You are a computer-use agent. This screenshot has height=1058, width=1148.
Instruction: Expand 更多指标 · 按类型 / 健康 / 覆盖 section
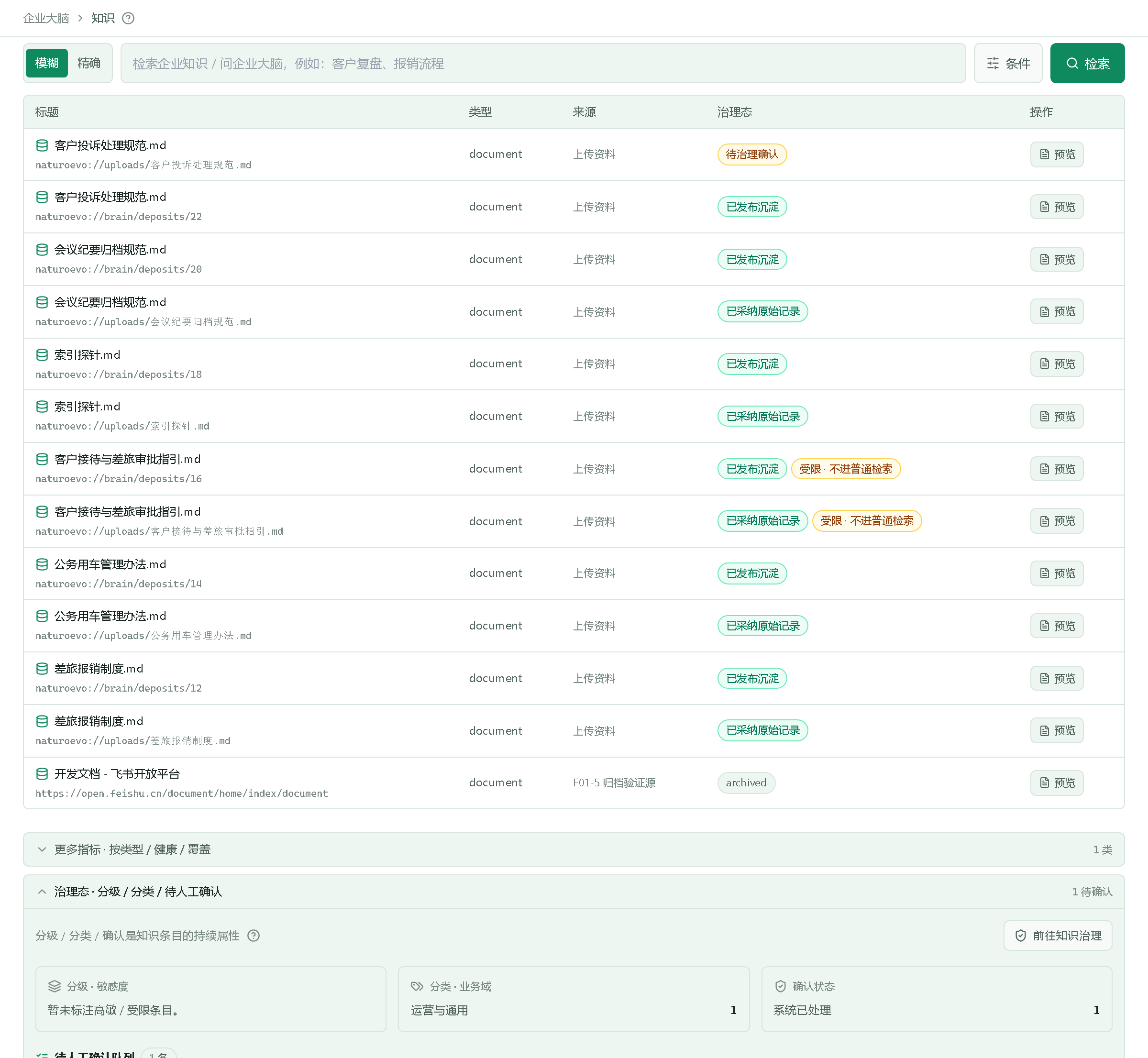574,849
